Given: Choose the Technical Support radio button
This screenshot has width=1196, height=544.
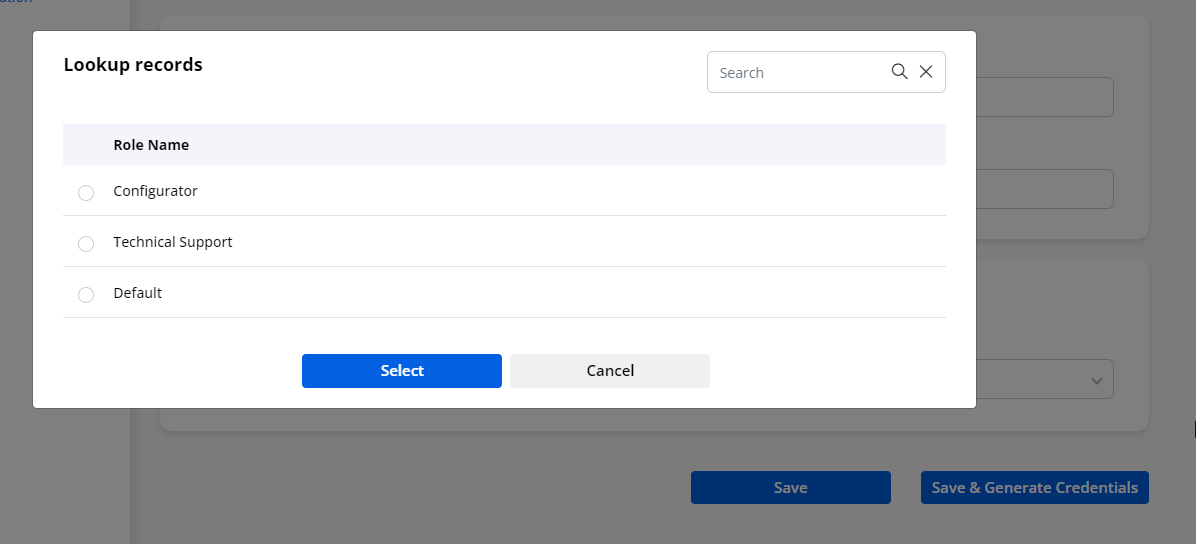Looking at the screenshot, I should 86,243.
